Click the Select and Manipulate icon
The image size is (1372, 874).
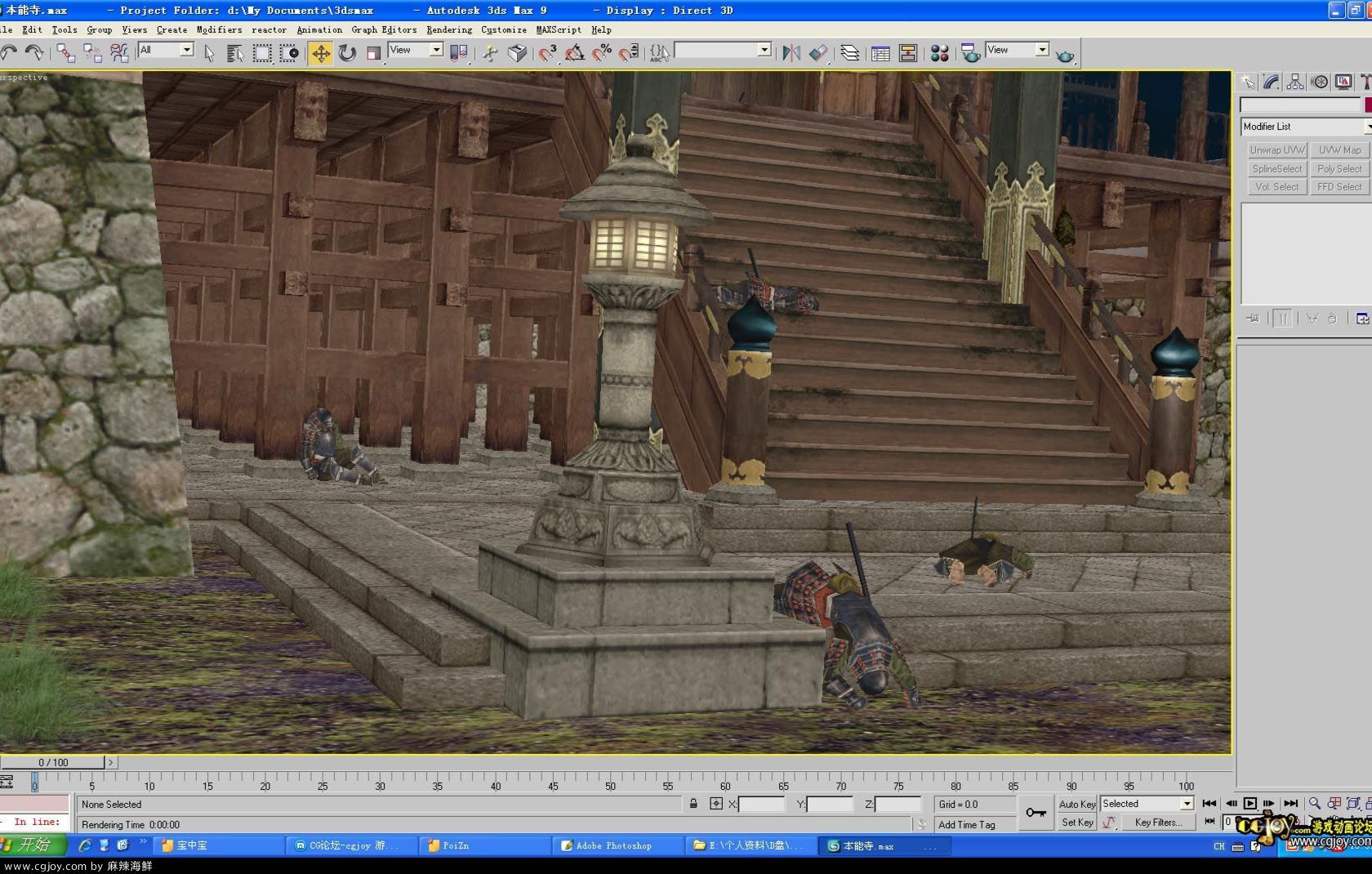490,53
